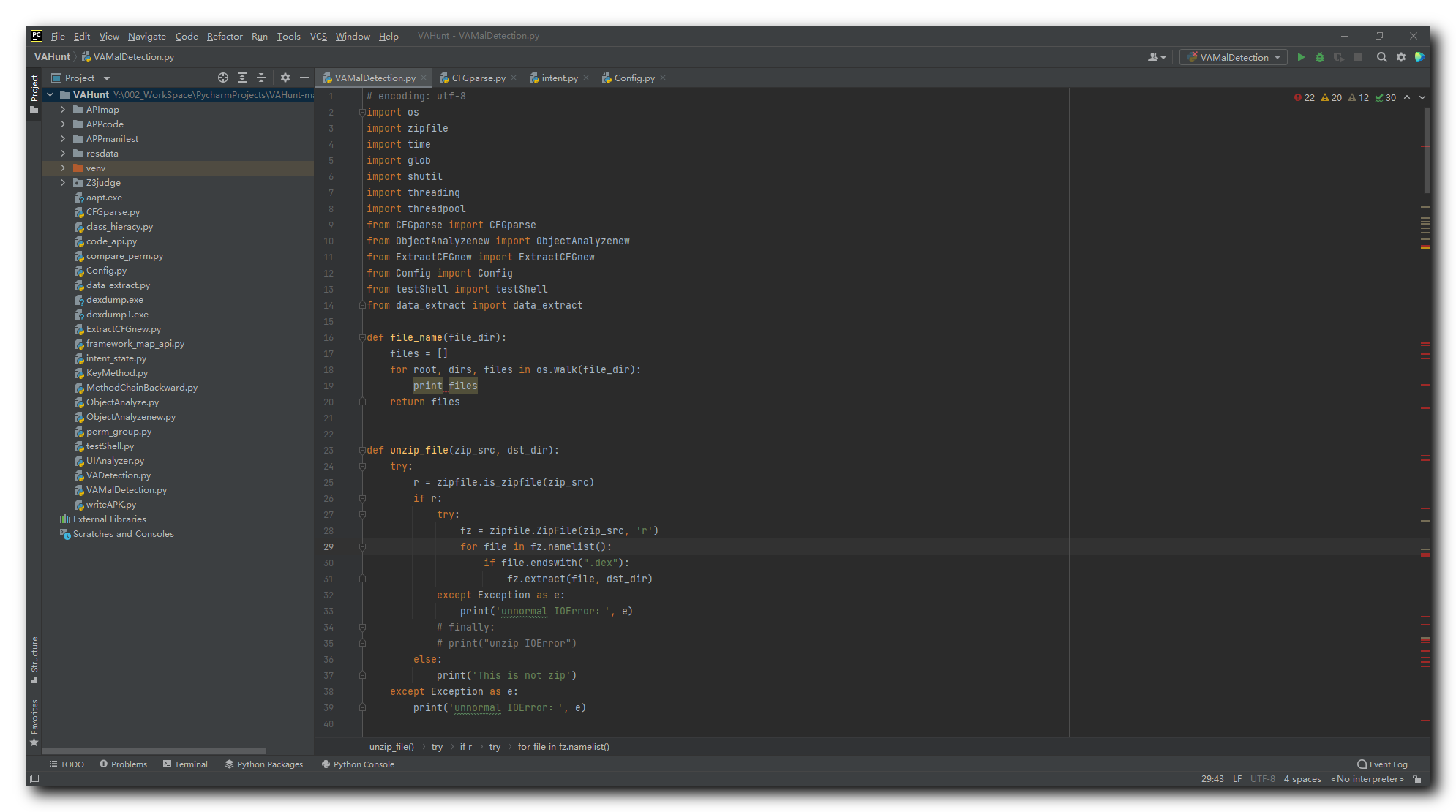This screenshot has height=812, width=1456.
Task: Click the locate target icon in Project panel
Action: [223, 78]
